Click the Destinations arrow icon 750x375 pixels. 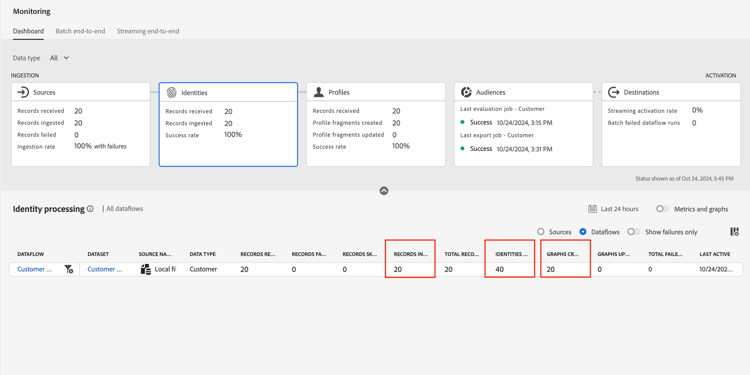click(x=614, y=92)
